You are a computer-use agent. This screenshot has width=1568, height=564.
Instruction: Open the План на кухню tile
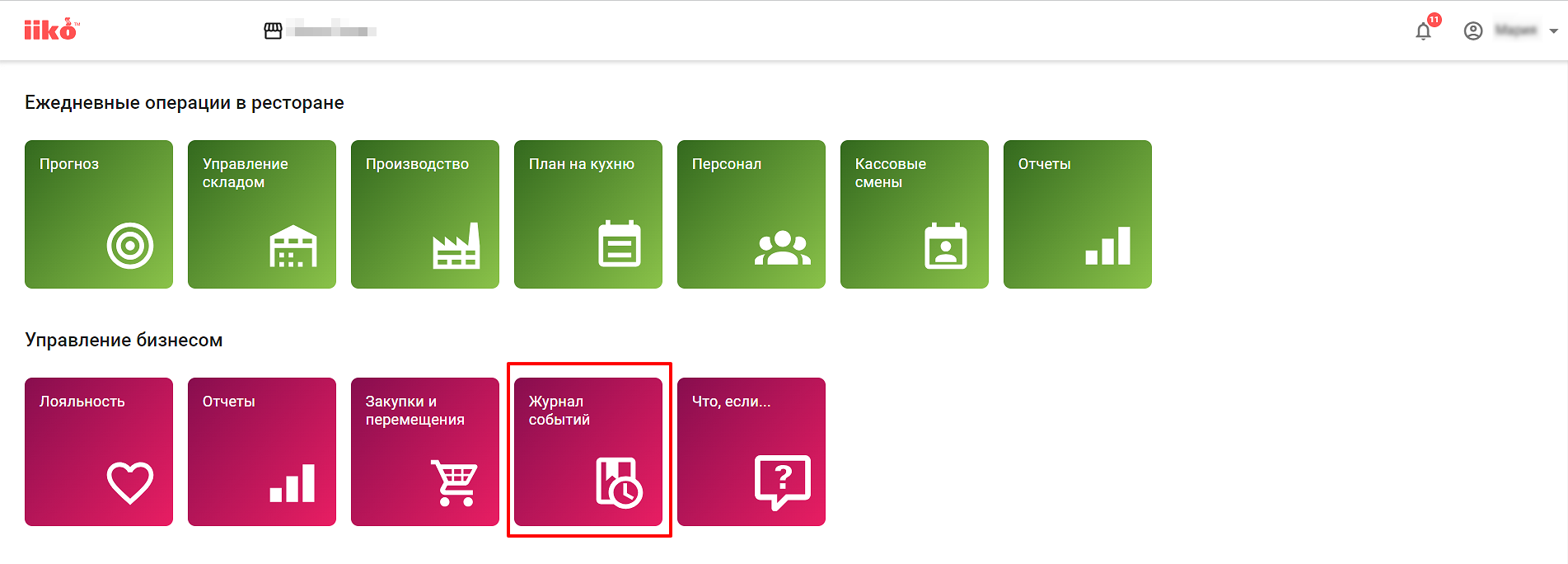point(588,214)
